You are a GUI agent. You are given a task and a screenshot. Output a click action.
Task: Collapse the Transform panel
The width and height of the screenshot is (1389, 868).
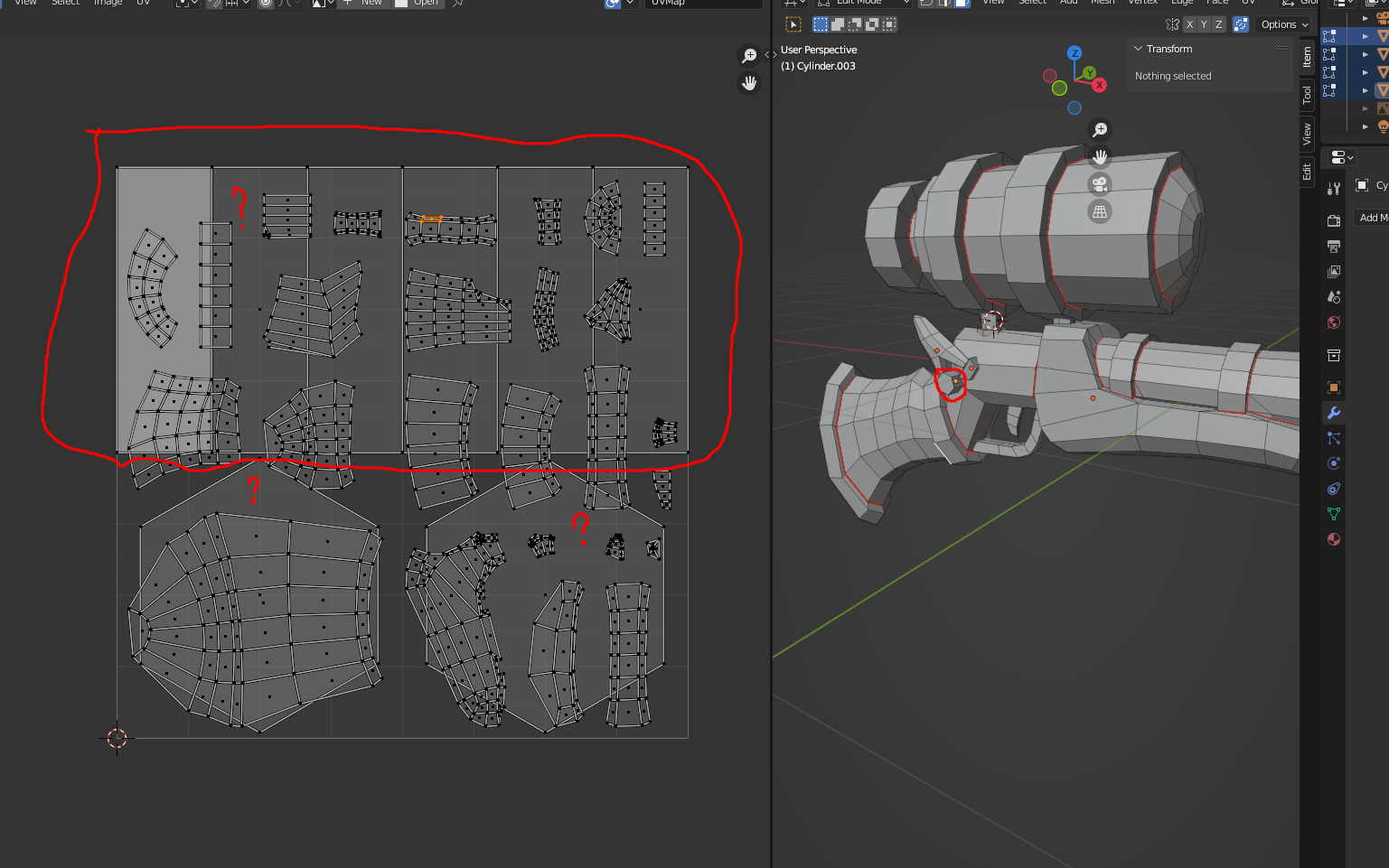coord(1139,49)
